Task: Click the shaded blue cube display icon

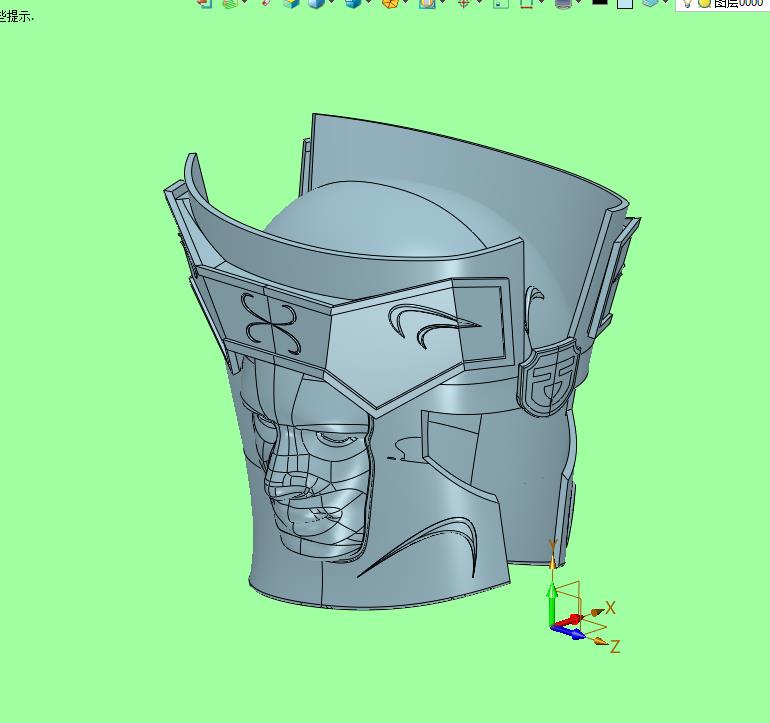Action: click(317, 4)
